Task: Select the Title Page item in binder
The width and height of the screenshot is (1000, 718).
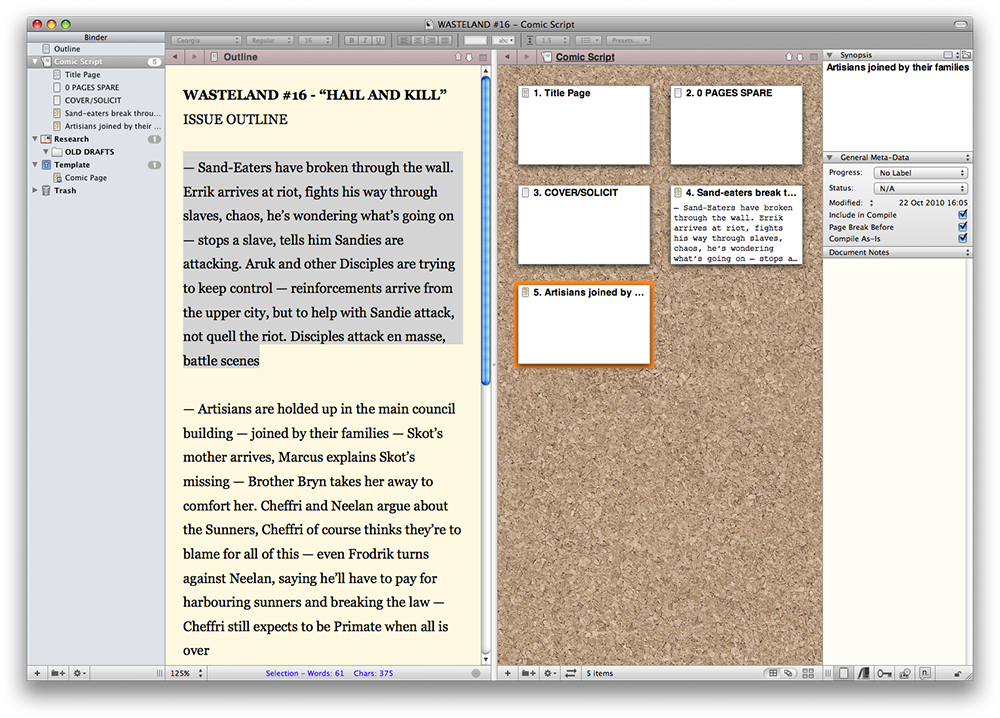Action: pyautogui.click(x=82, y=75)
